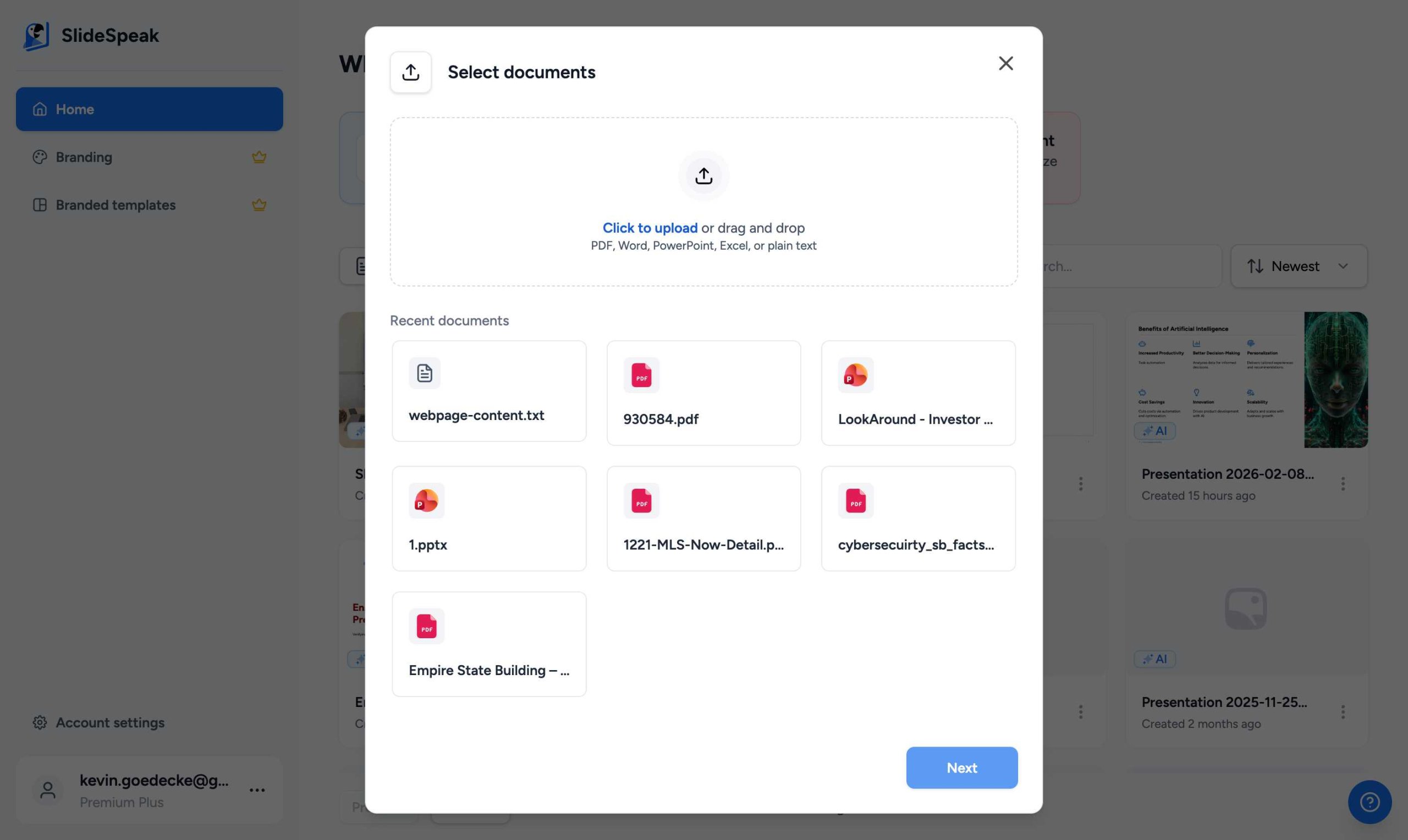This screenshot has width=1408, height=840.
Task: Select Branding in the sidebar
Action: click(84, 157)
